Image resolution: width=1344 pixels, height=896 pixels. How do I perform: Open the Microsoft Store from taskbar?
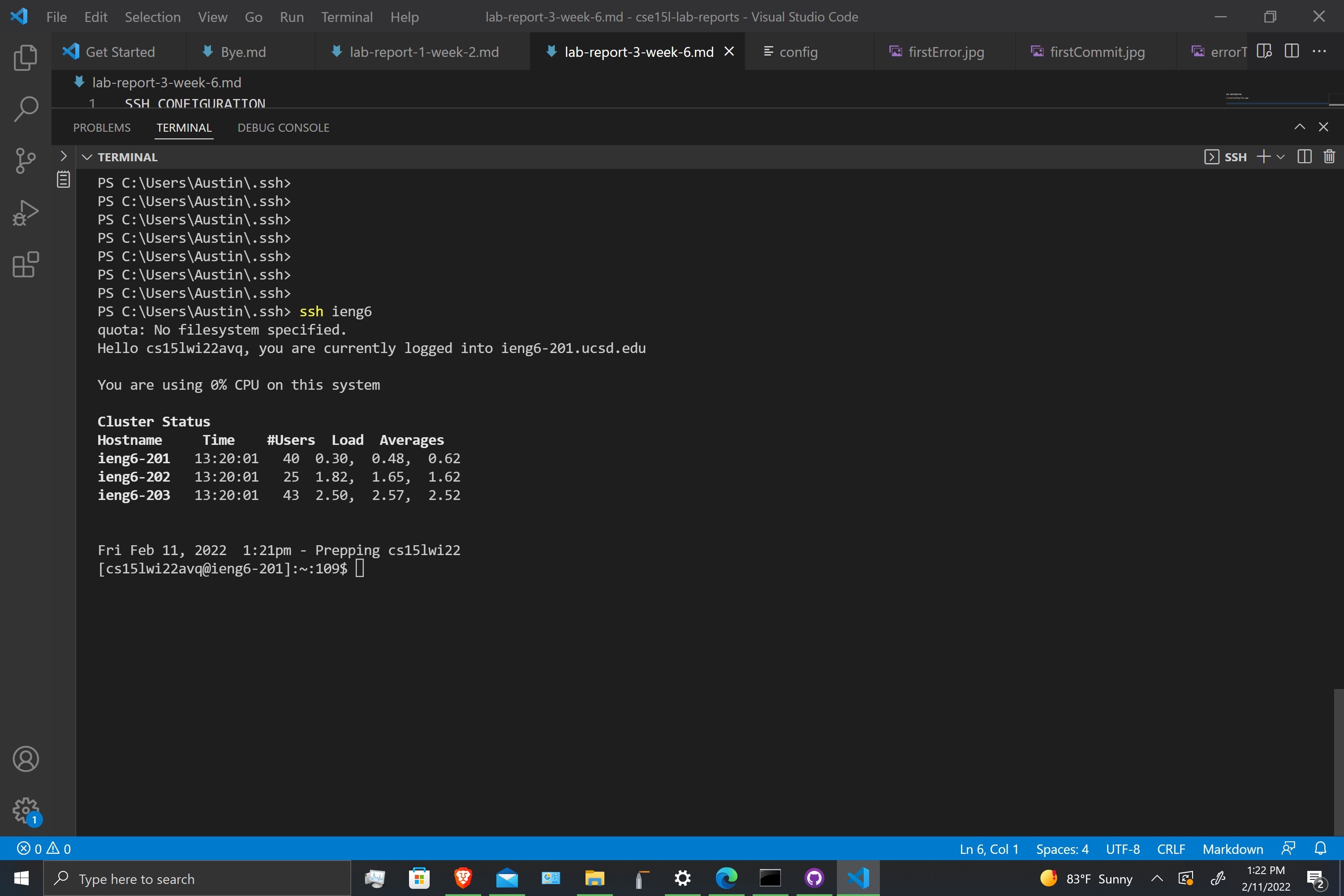coord(419,878)
